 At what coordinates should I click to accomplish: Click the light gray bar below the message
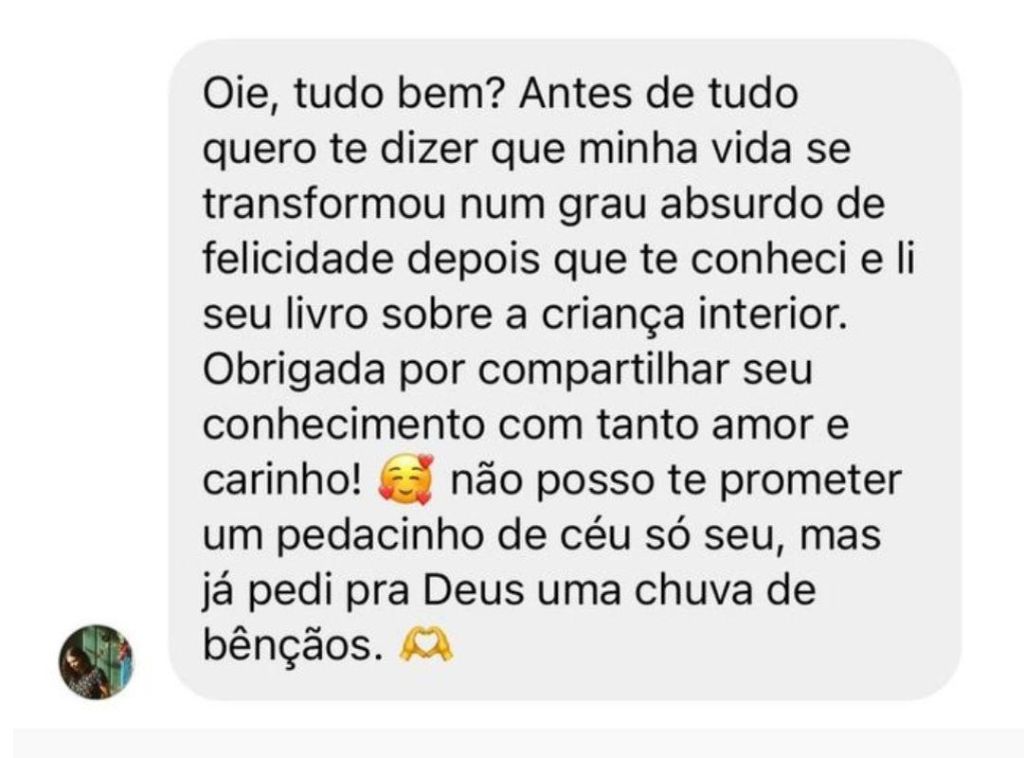[519, 744]
